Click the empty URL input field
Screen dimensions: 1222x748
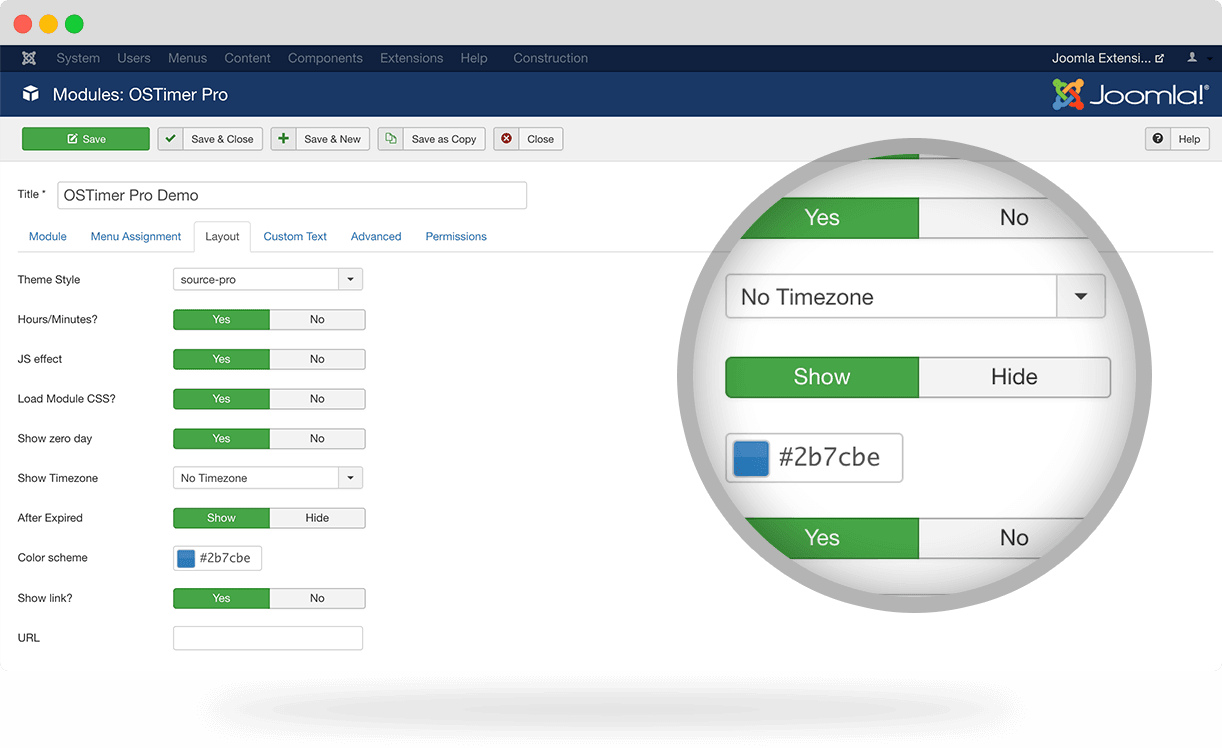[268, 638]
